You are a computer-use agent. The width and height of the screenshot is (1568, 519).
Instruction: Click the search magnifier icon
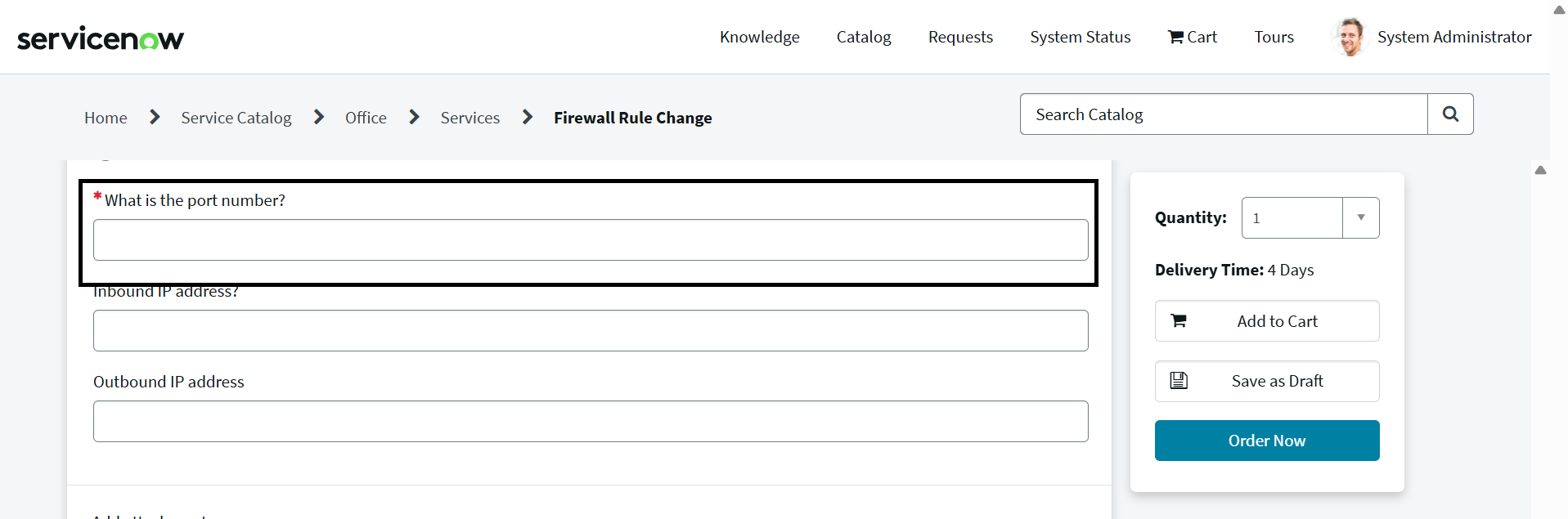pos(1450,114)
